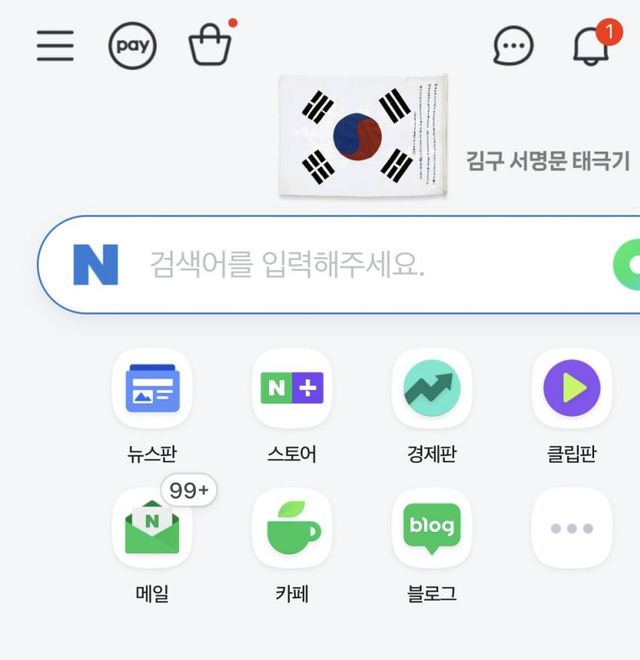
Task: Tap the green circular button in search bar
Action: click(627, 265)
